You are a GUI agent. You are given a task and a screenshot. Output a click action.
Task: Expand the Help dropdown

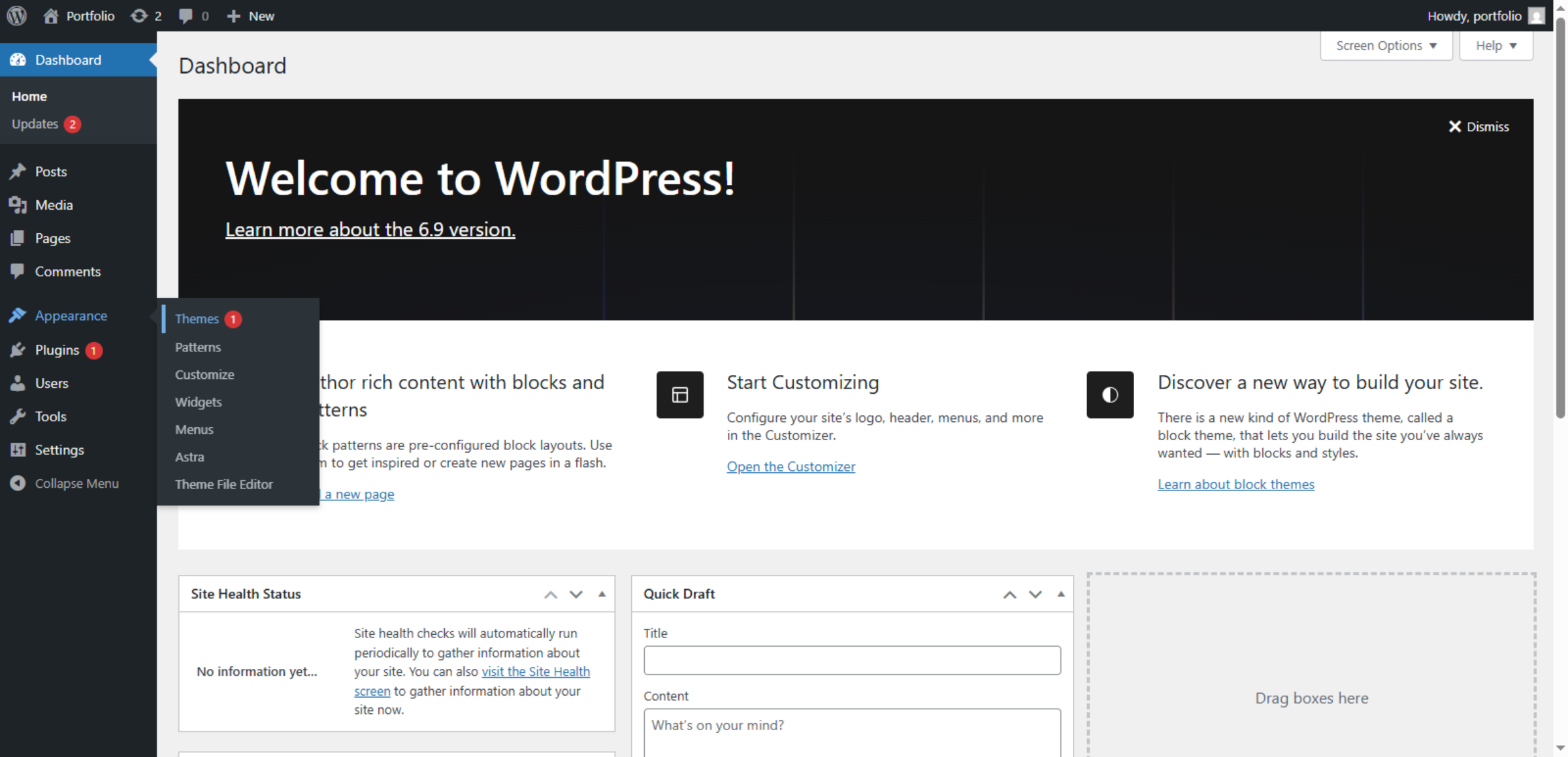coord(1495,45)
